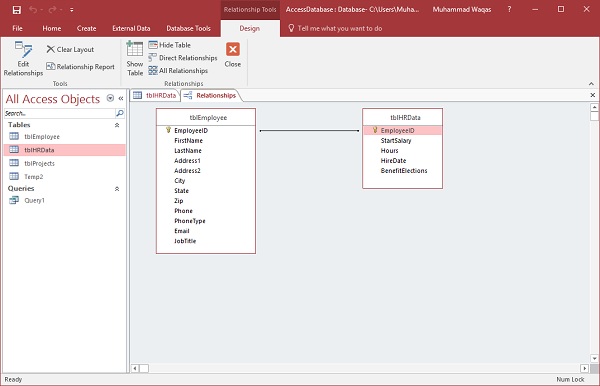Click the search magnifier in the navigation pane
The height and width of the screenshot is (386, 600).
[120, 113]
